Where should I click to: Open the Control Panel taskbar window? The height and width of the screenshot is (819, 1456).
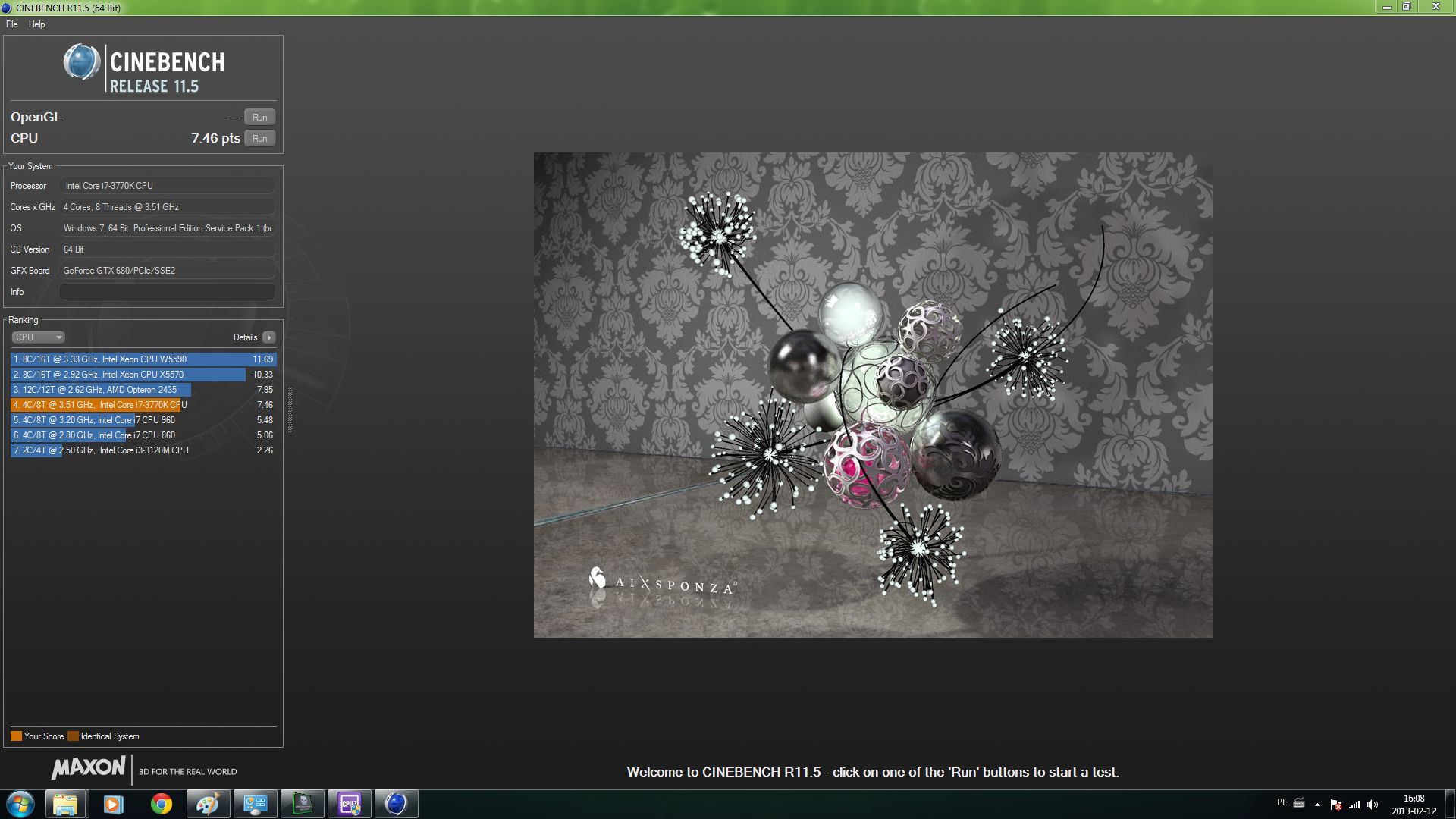click(255, 804)
